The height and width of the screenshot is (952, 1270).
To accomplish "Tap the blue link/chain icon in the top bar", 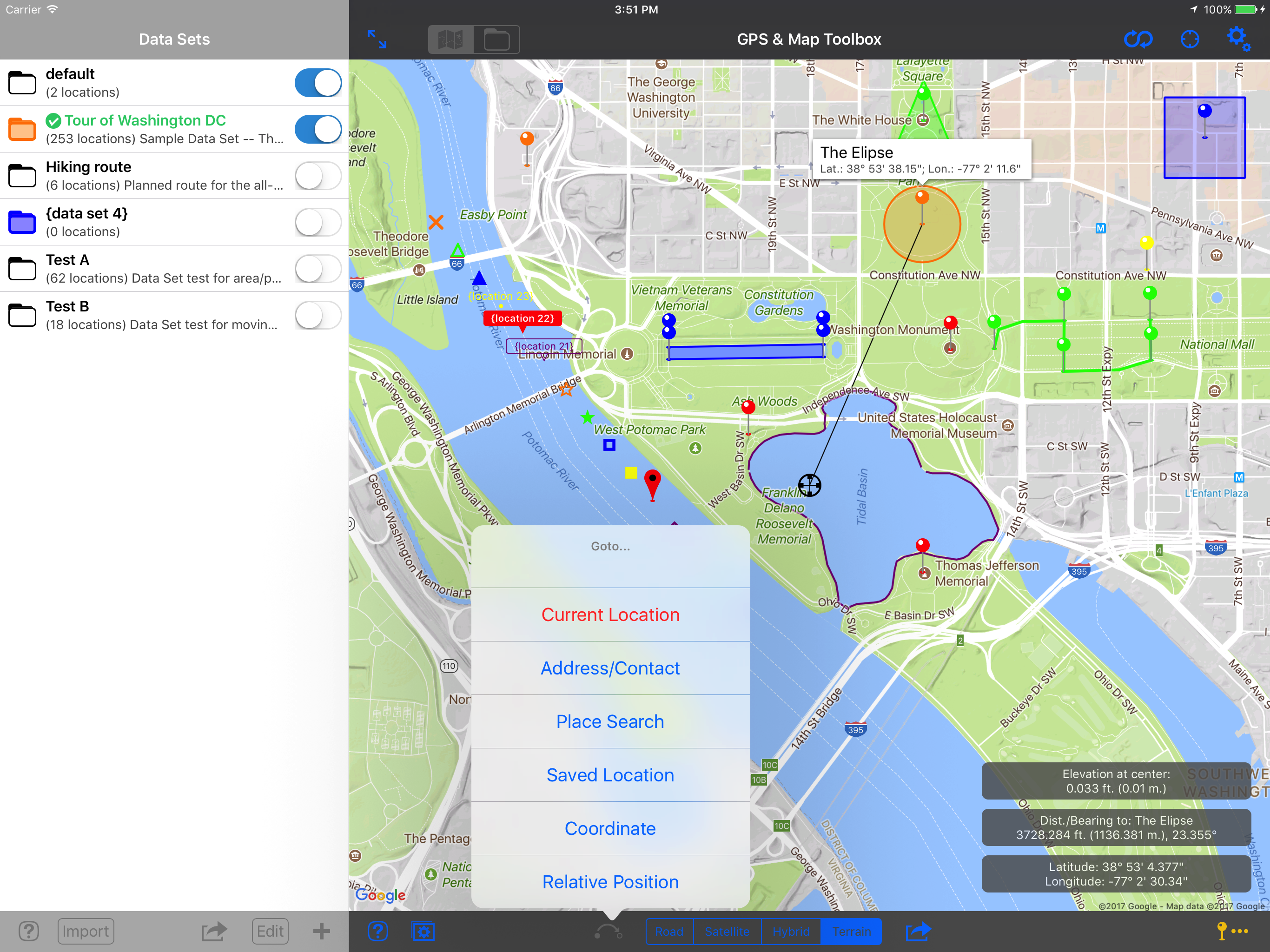I will [1138, 39].
